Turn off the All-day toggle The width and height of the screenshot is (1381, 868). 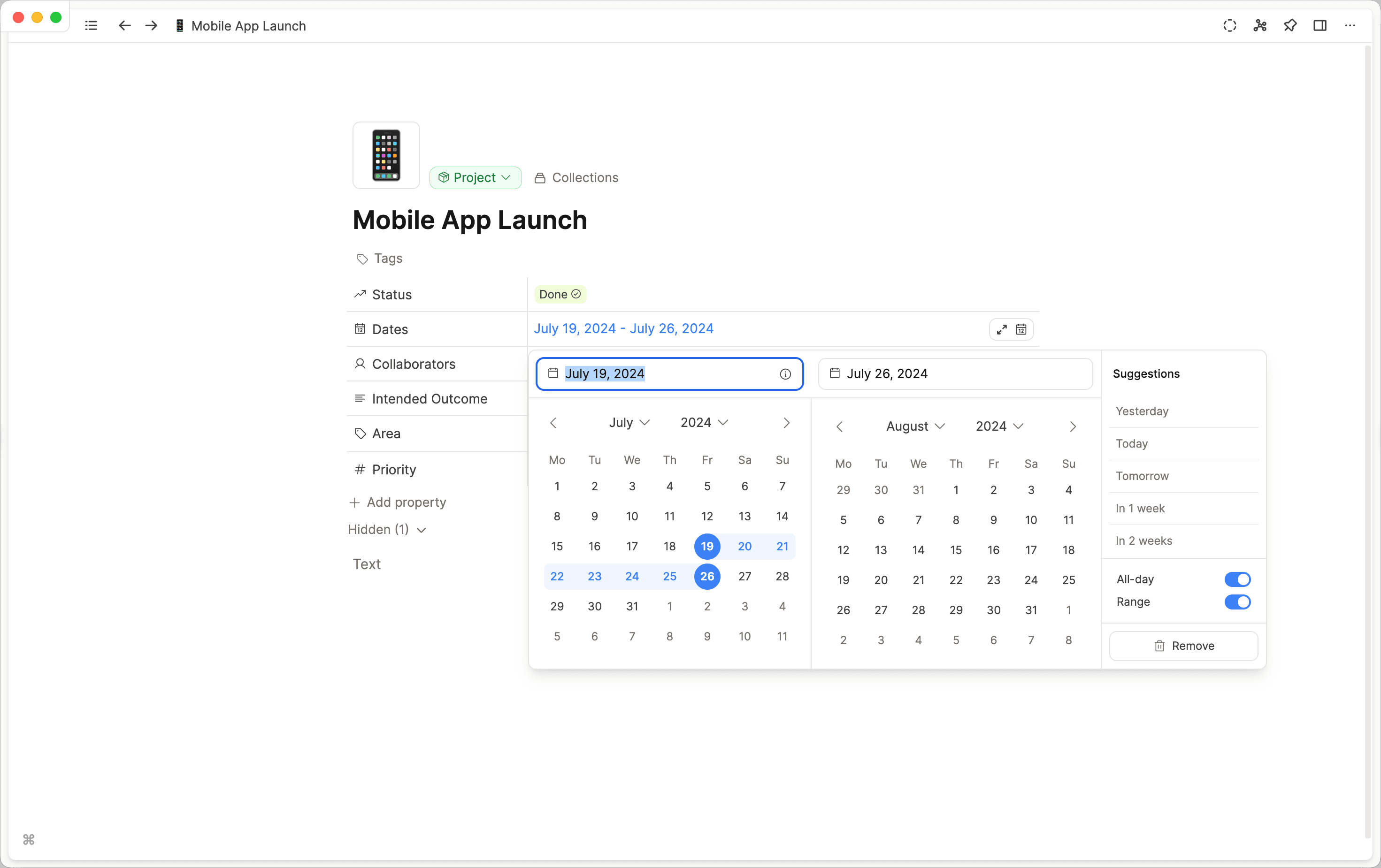[x=1237, y=579]
